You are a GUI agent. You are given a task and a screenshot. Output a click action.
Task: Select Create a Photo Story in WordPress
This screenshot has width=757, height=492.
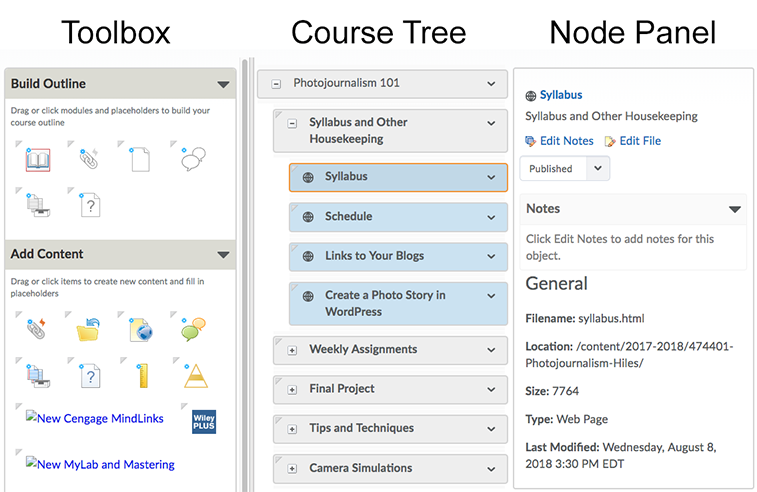(385, 303)
